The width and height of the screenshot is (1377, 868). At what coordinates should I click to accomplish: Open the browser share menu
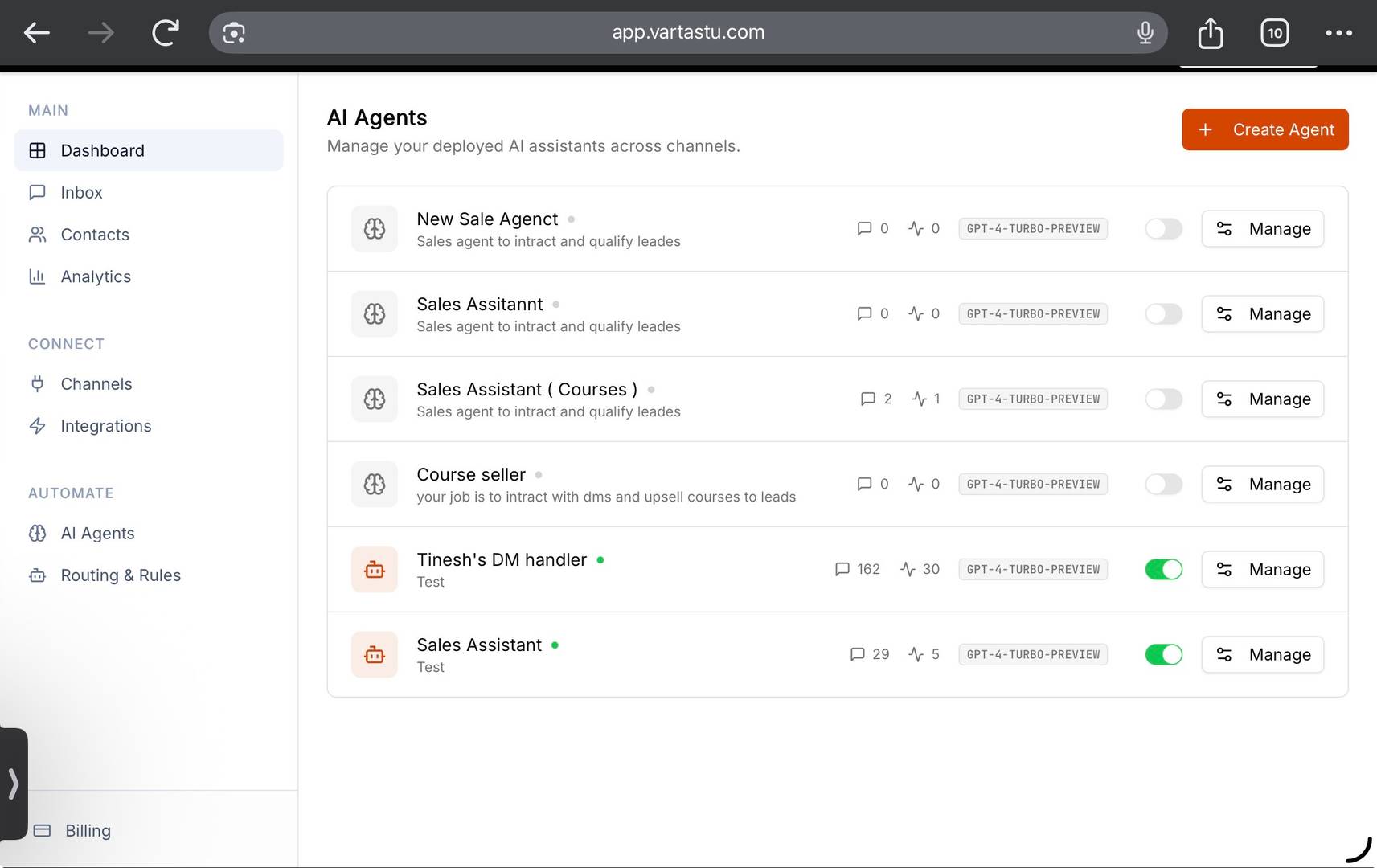[x=1210, y=32]
